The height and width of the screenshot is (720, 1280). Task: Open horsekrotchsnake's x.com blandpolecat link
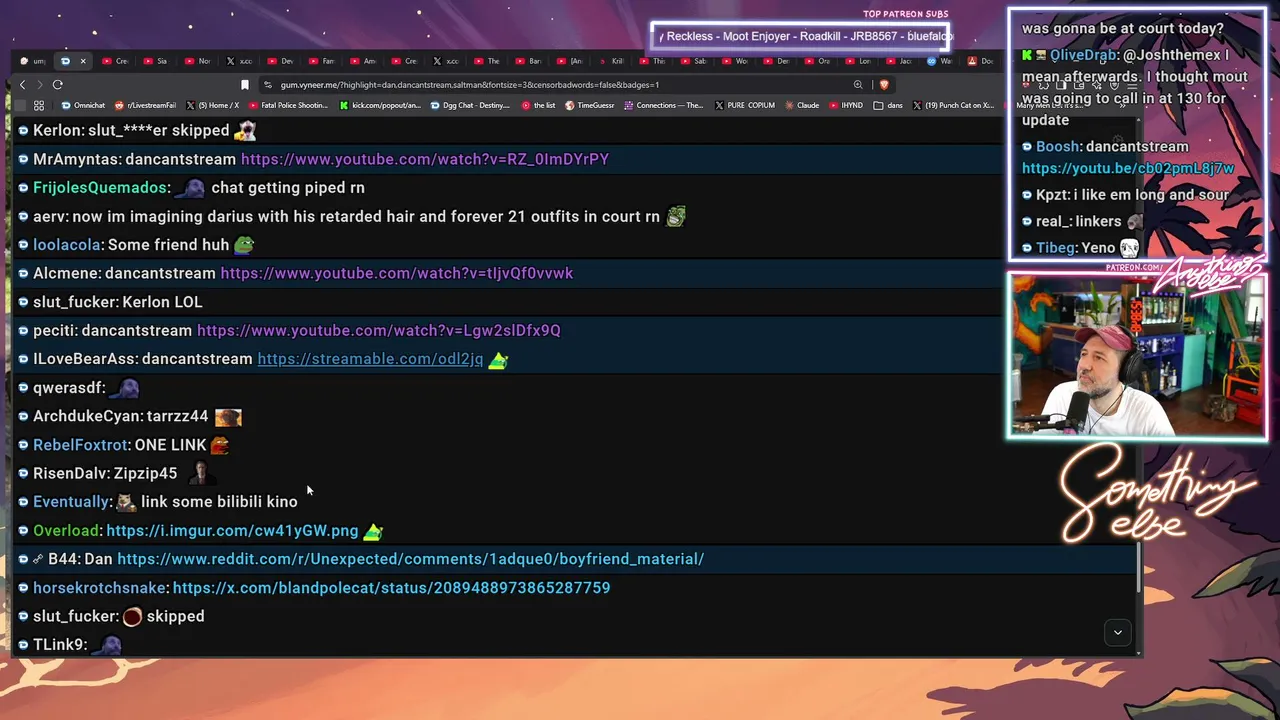click(391, 588)
